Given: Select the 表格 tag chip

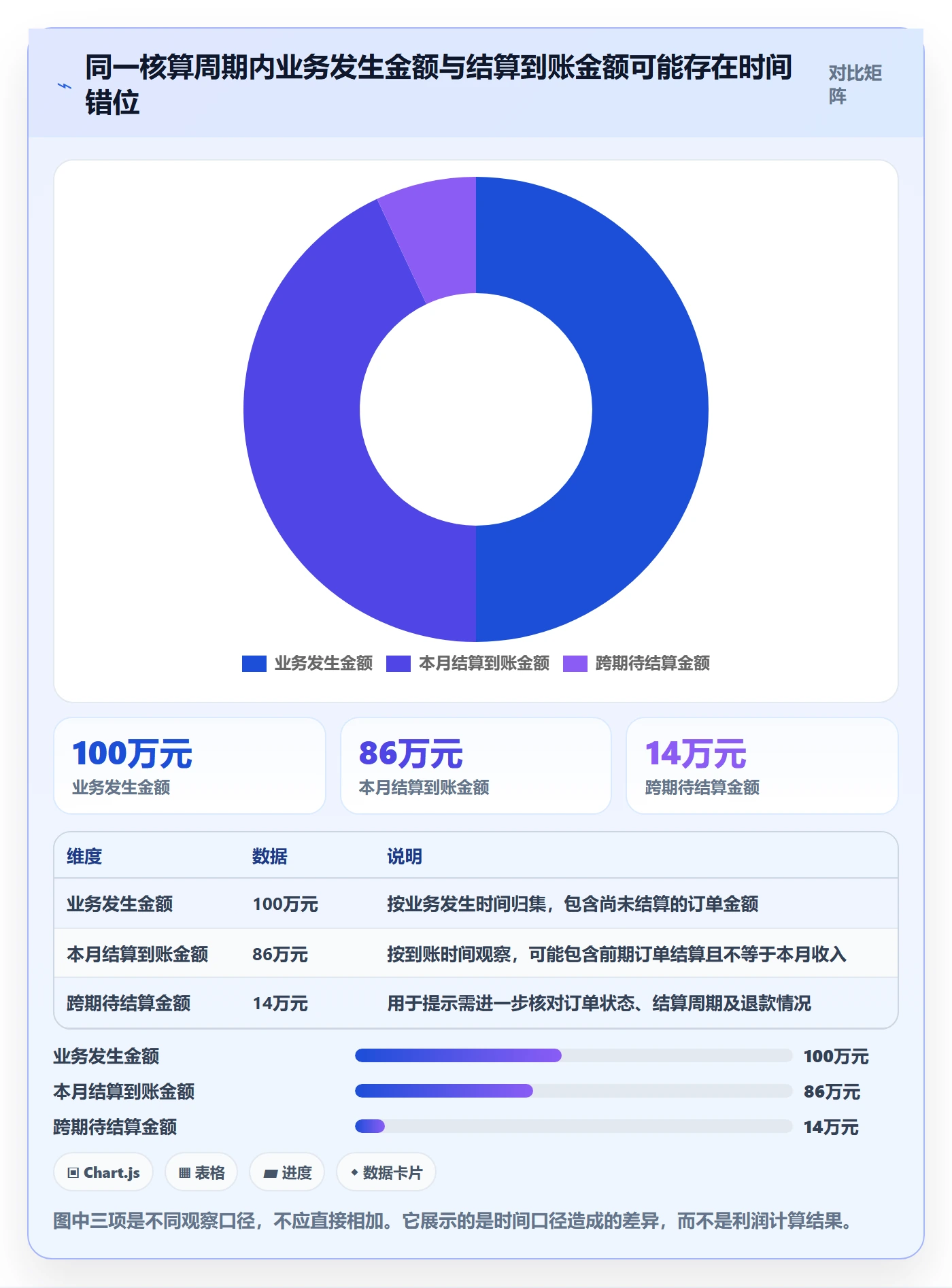Looking at the screenshot, I should pos(201,1172).
